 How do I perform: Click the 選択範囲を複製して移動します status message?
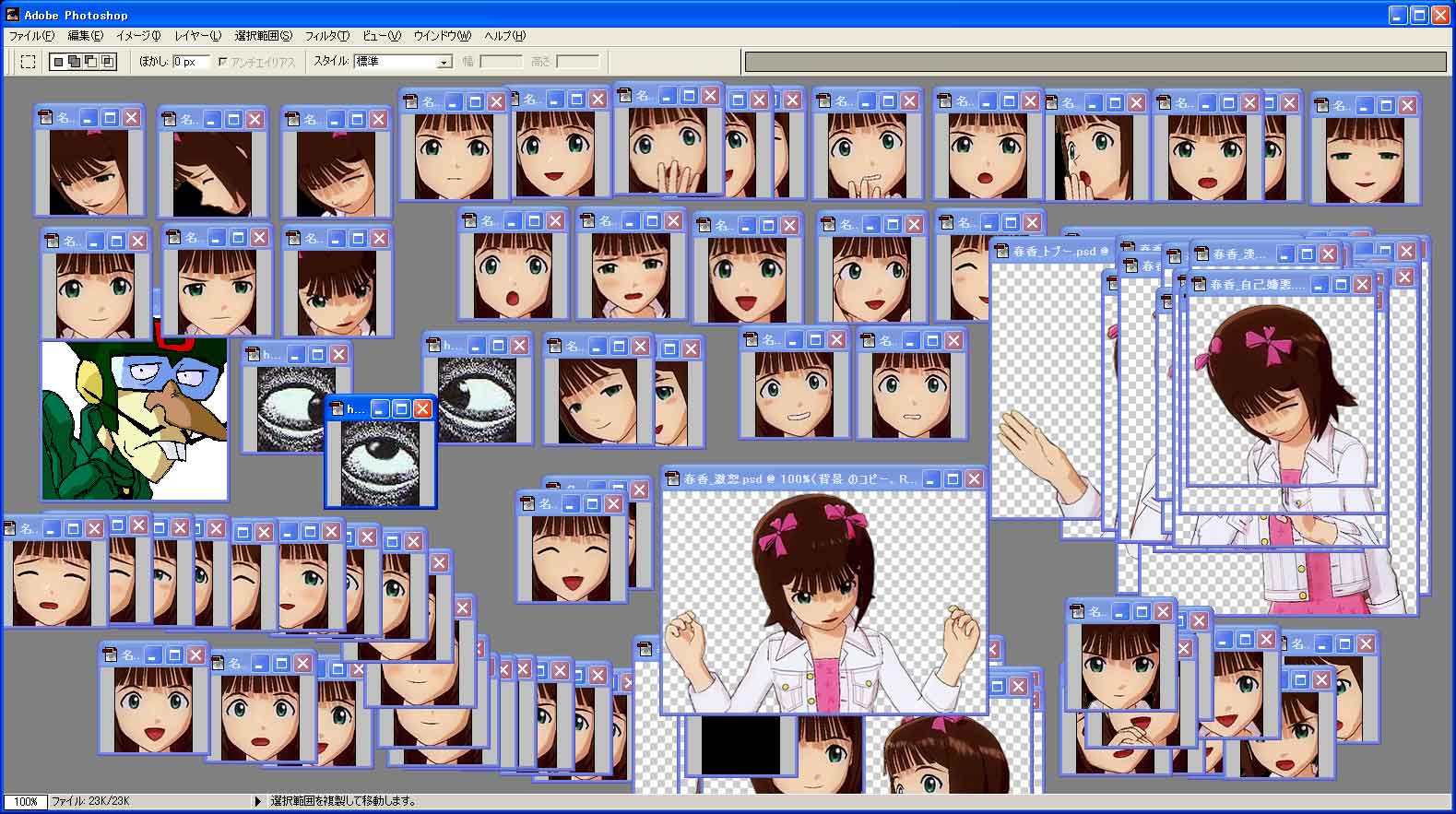click(x=344, y=802)
